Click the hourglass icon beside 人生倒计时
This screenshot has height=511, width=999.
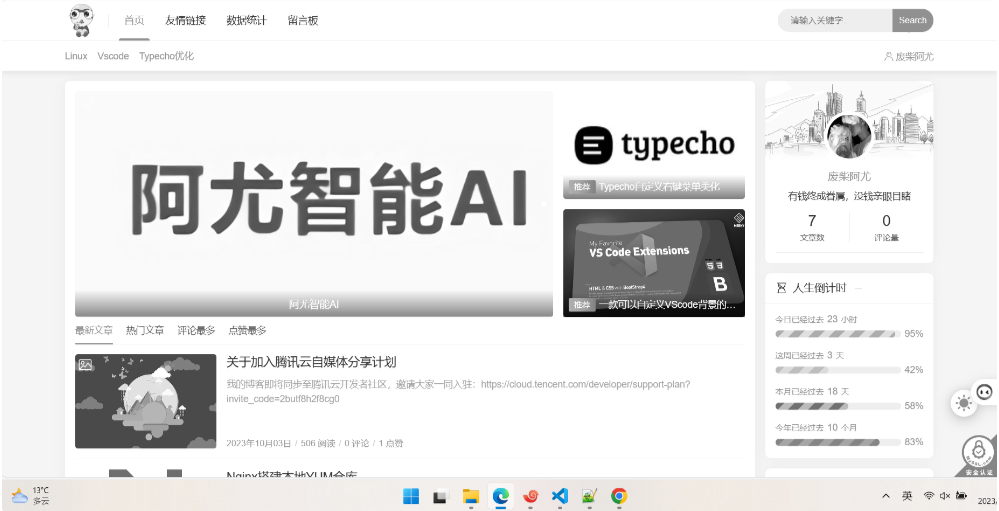pyautogui.click(x=782, y=288)
